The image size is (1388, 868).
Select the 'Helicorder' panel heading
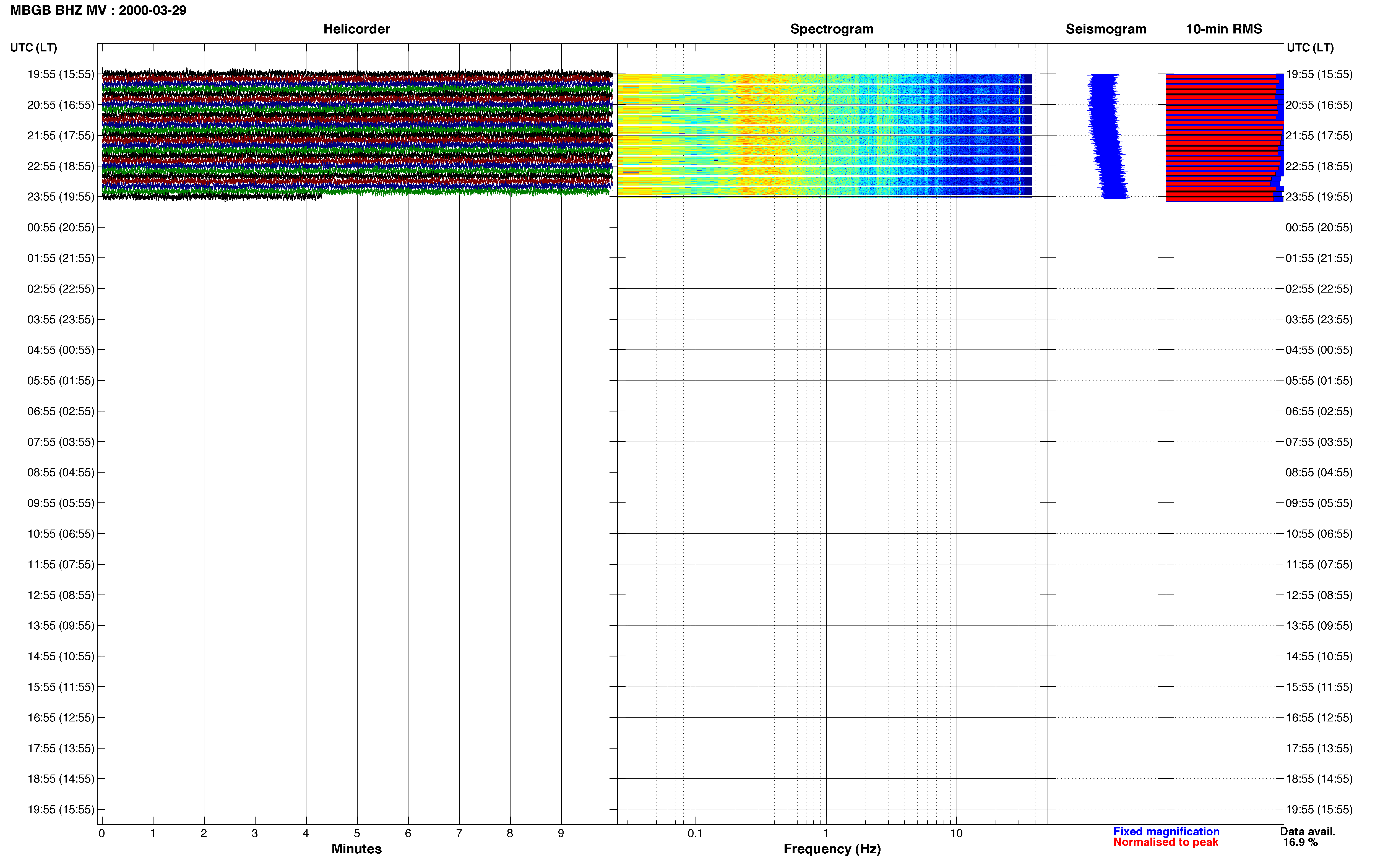point(356,29)
